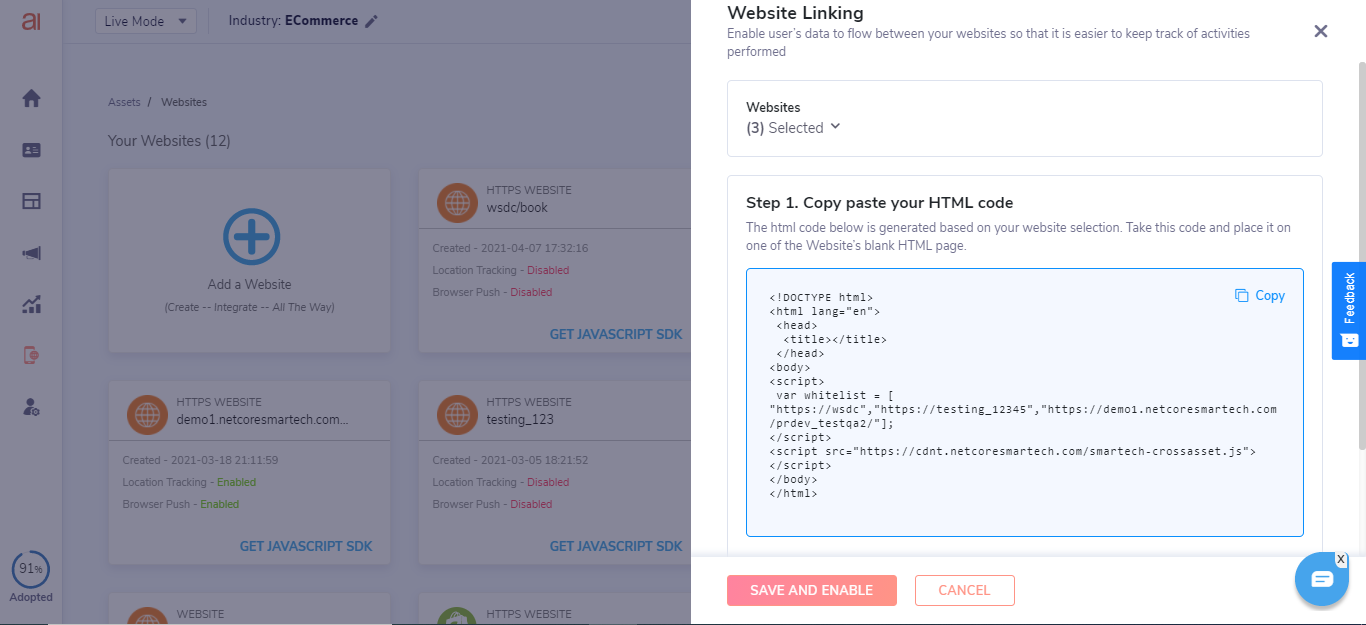
Task: Click 'Step 1. Copy paste your HTML code' heading
Action: [880, 202]
